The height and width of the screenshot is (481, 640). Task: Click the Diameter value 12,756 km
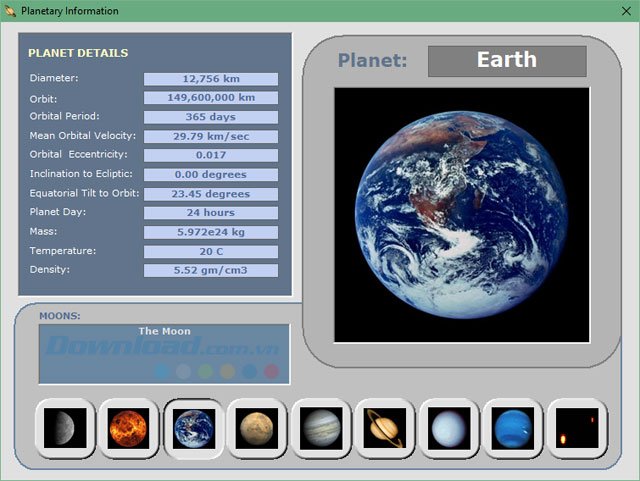click(211, 79)
